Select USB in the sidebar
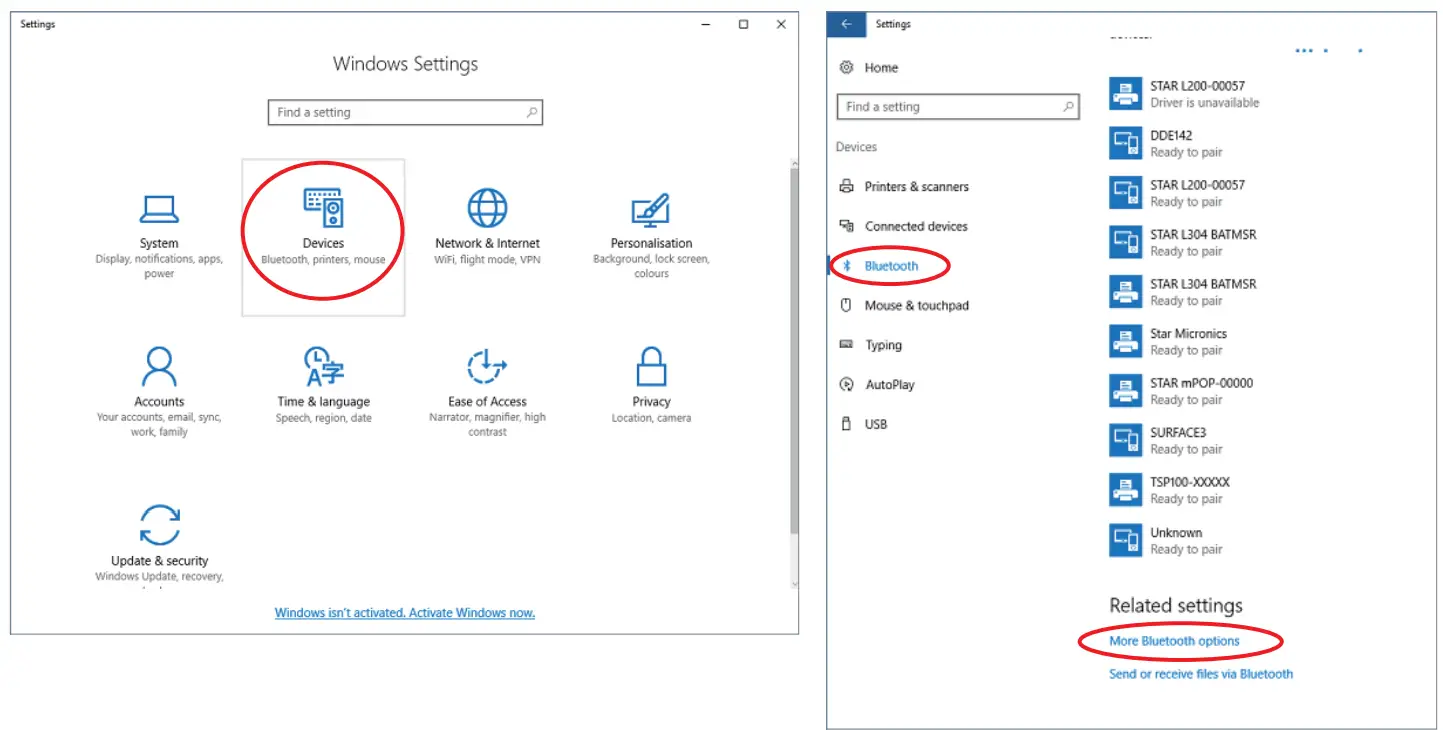Image resolution: width=1443 pixels, height=730 pixels. click(x=872, y=423)
